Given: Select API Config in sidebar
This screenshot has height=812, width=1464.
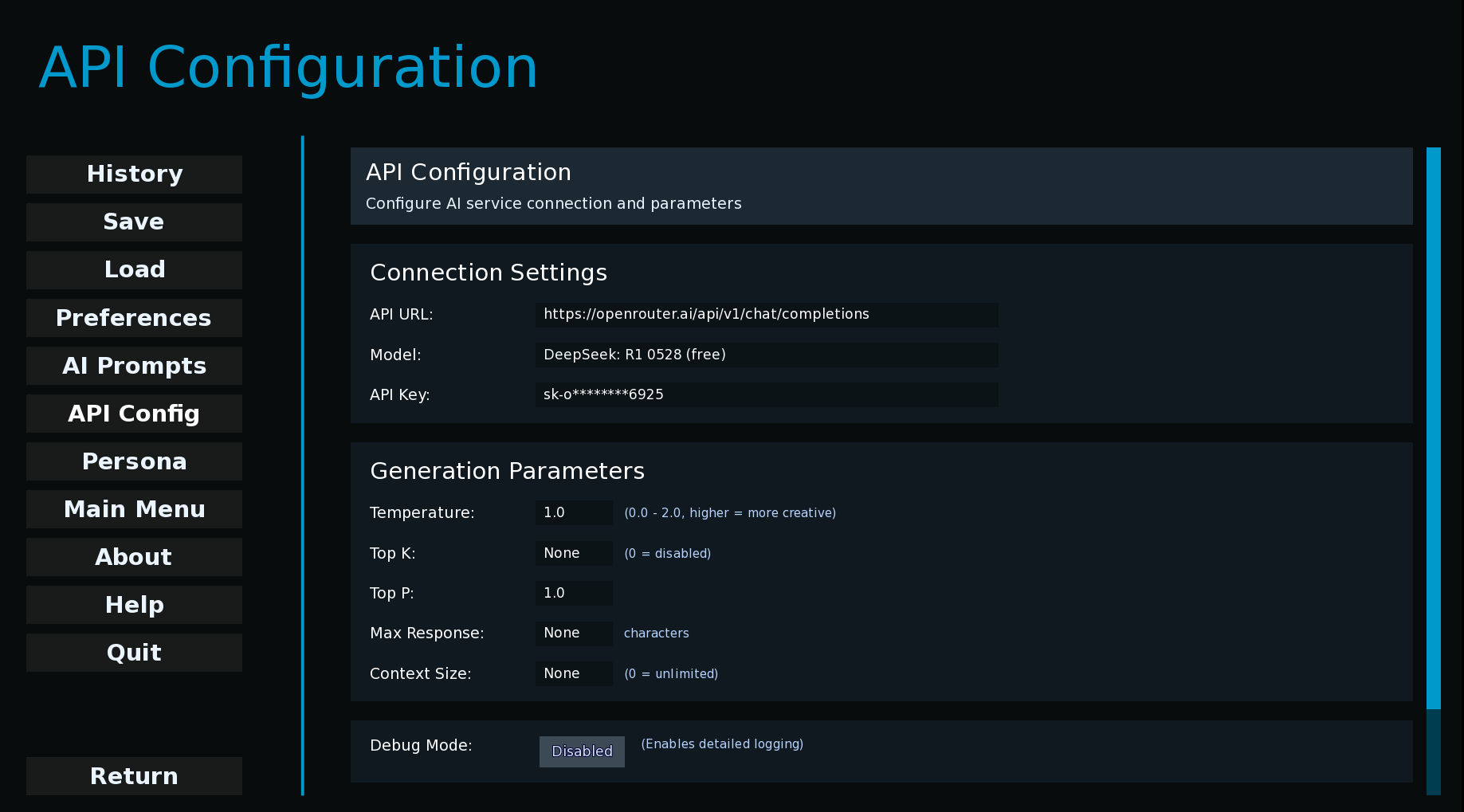Looking at the screenshot, I should [134, 414].
